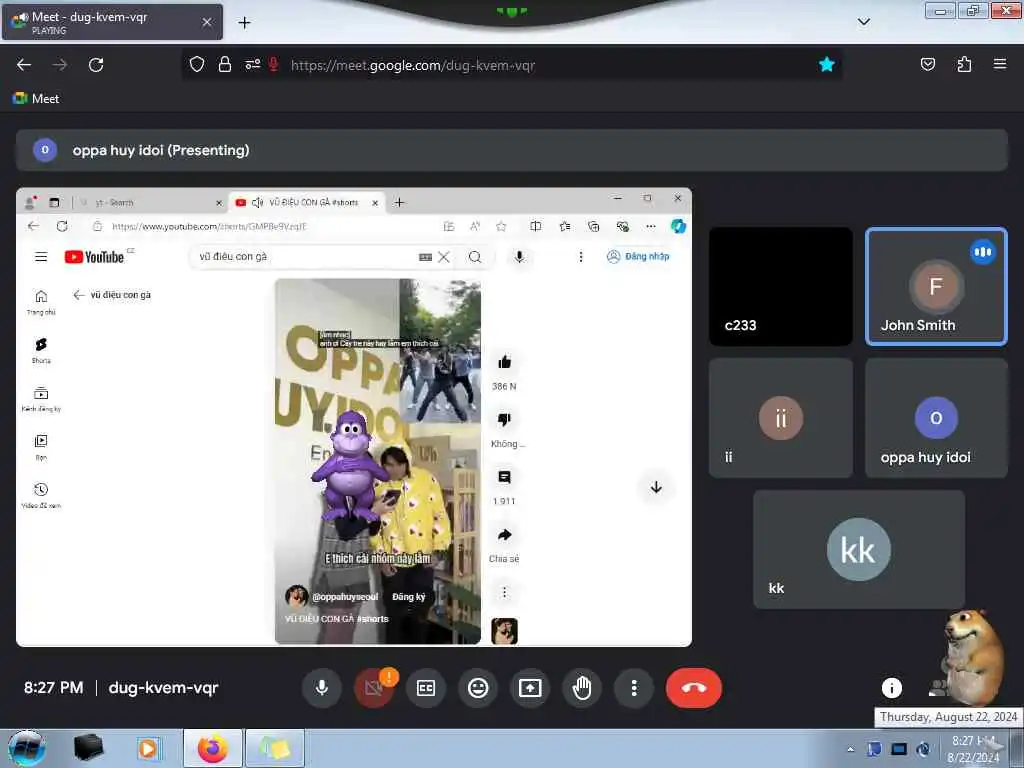Reload the Meet page
The image size is (1024, 768).
(96, 65)
